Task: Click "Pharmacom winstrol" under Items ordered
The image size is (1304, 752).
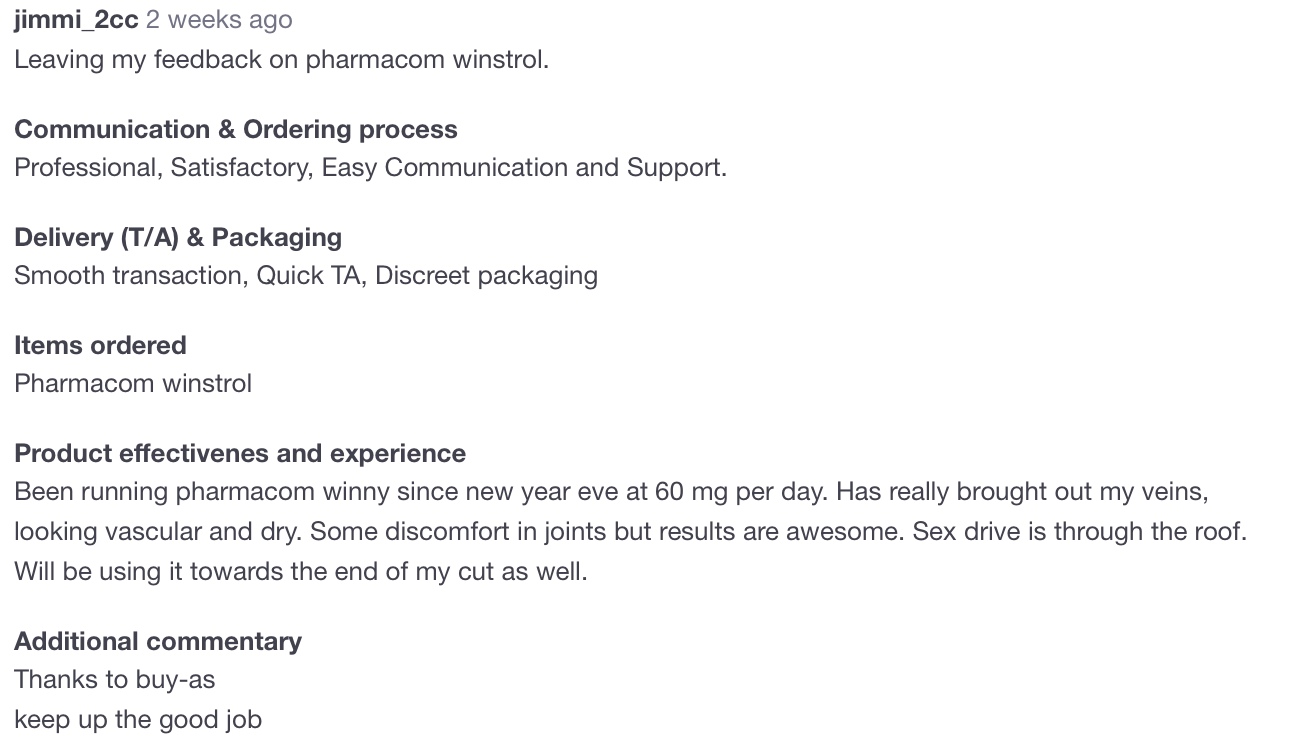Action: [x=133, y=384]
